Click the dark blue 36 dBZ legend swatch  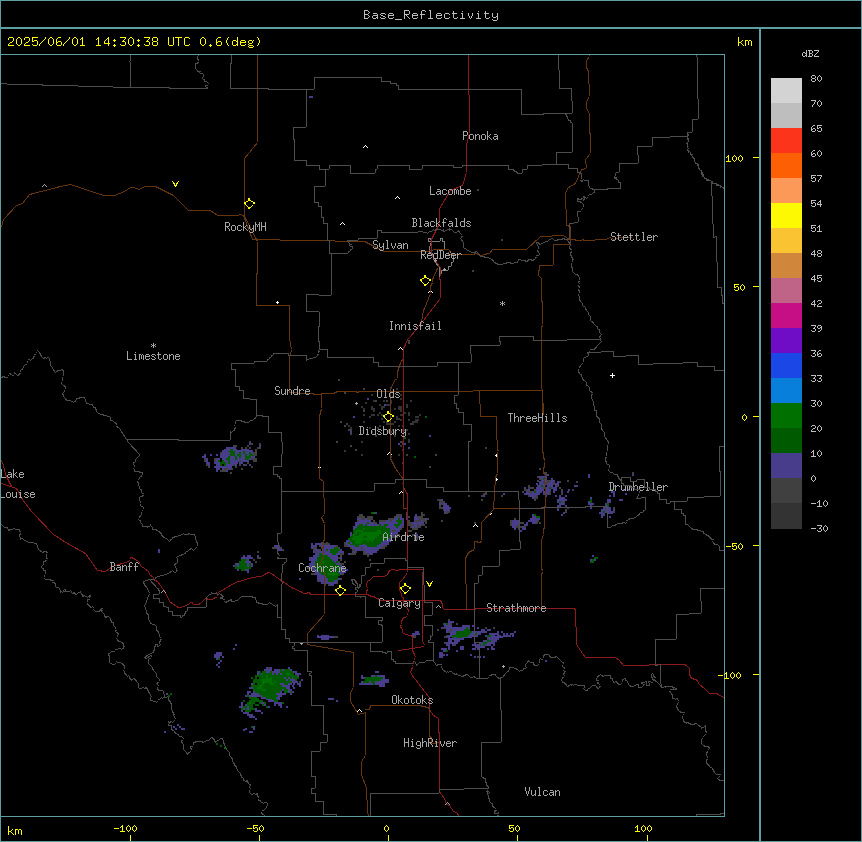point(786,365)
